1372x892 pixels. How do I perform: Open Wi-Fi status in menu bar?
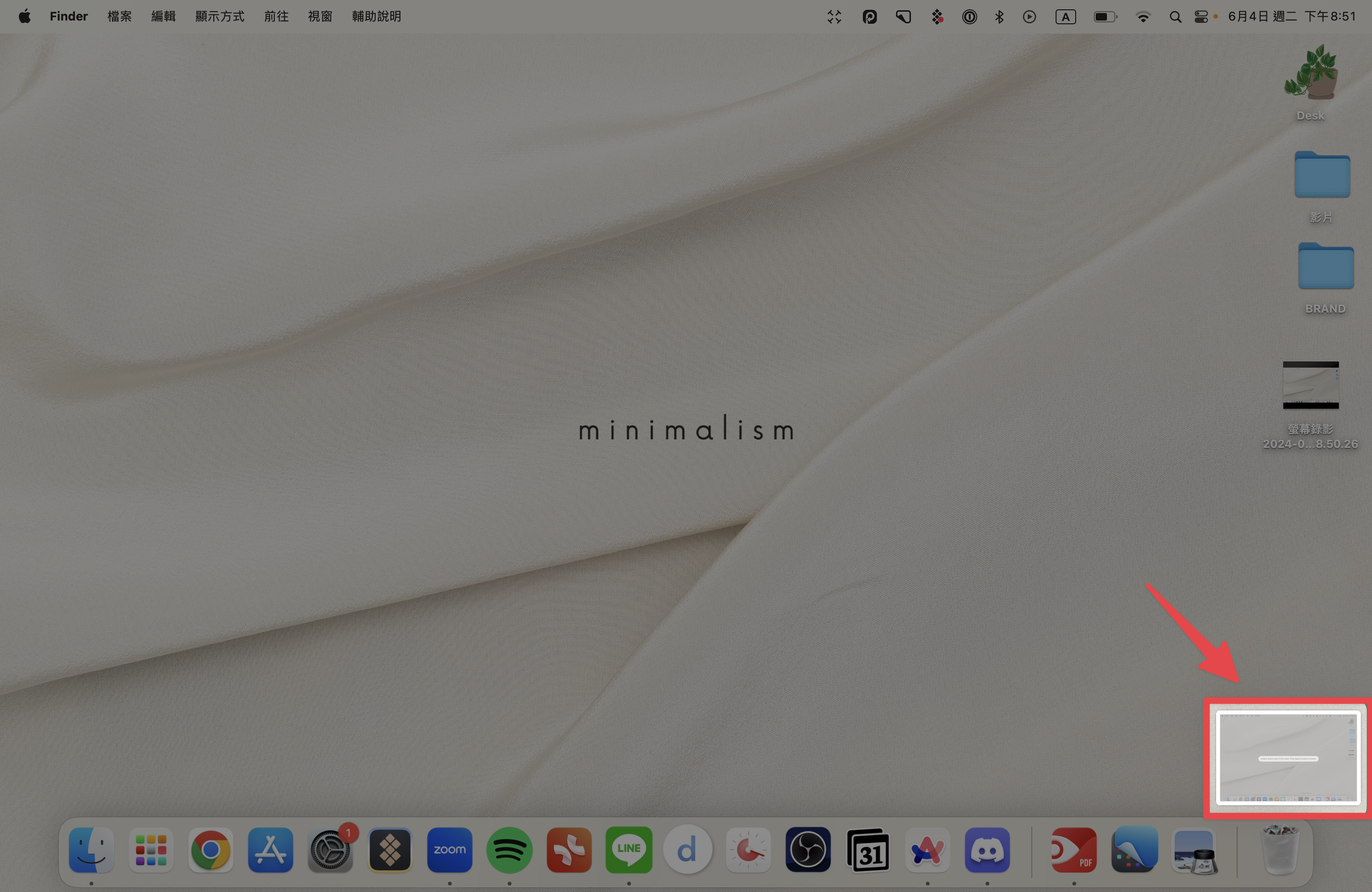click(x=1142, y=17)
